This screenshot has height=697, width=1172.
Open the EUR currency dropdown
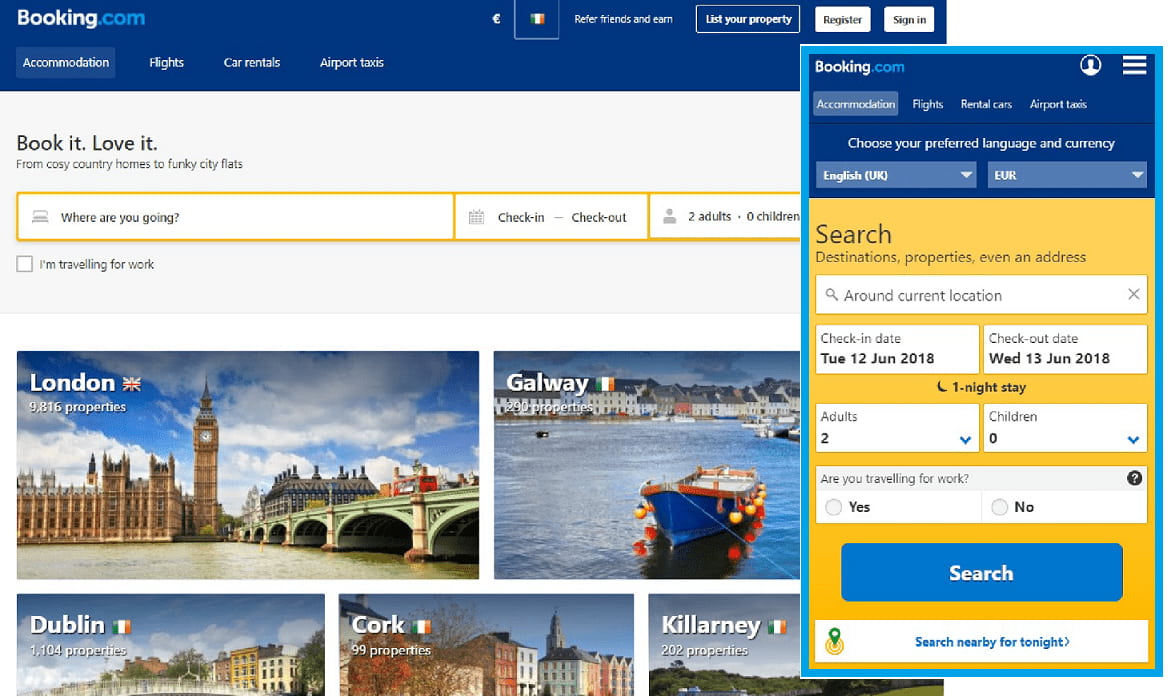click(1066, 175)
